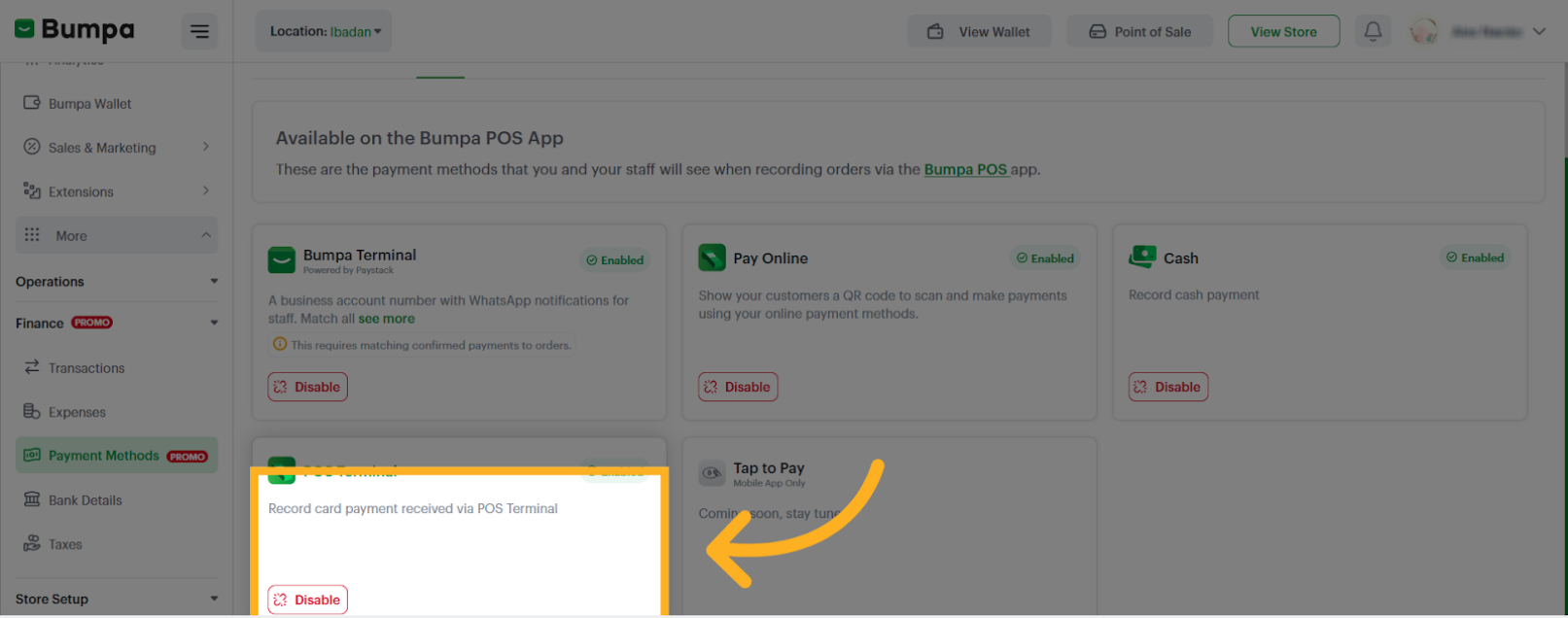Click the Expenses coins icon
The image size is (1568, 618).
tap(32, 411)
